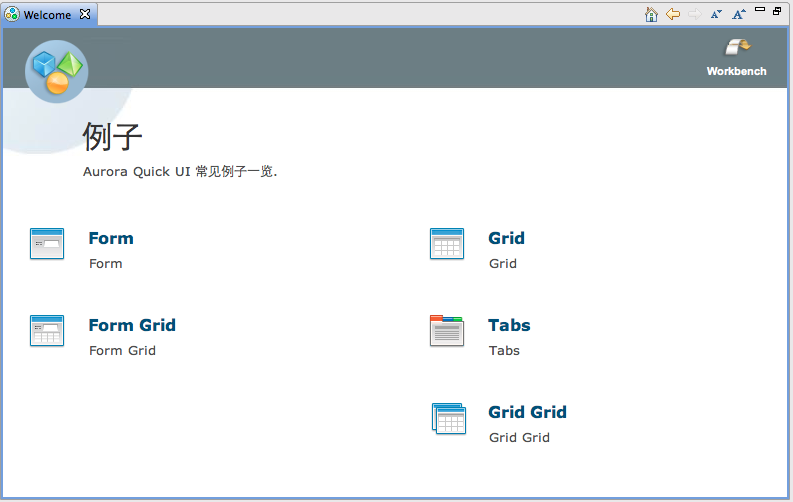Screen dimensions: 793x502
Task: Click the Grid example icon
Action: tap(446, 244)
